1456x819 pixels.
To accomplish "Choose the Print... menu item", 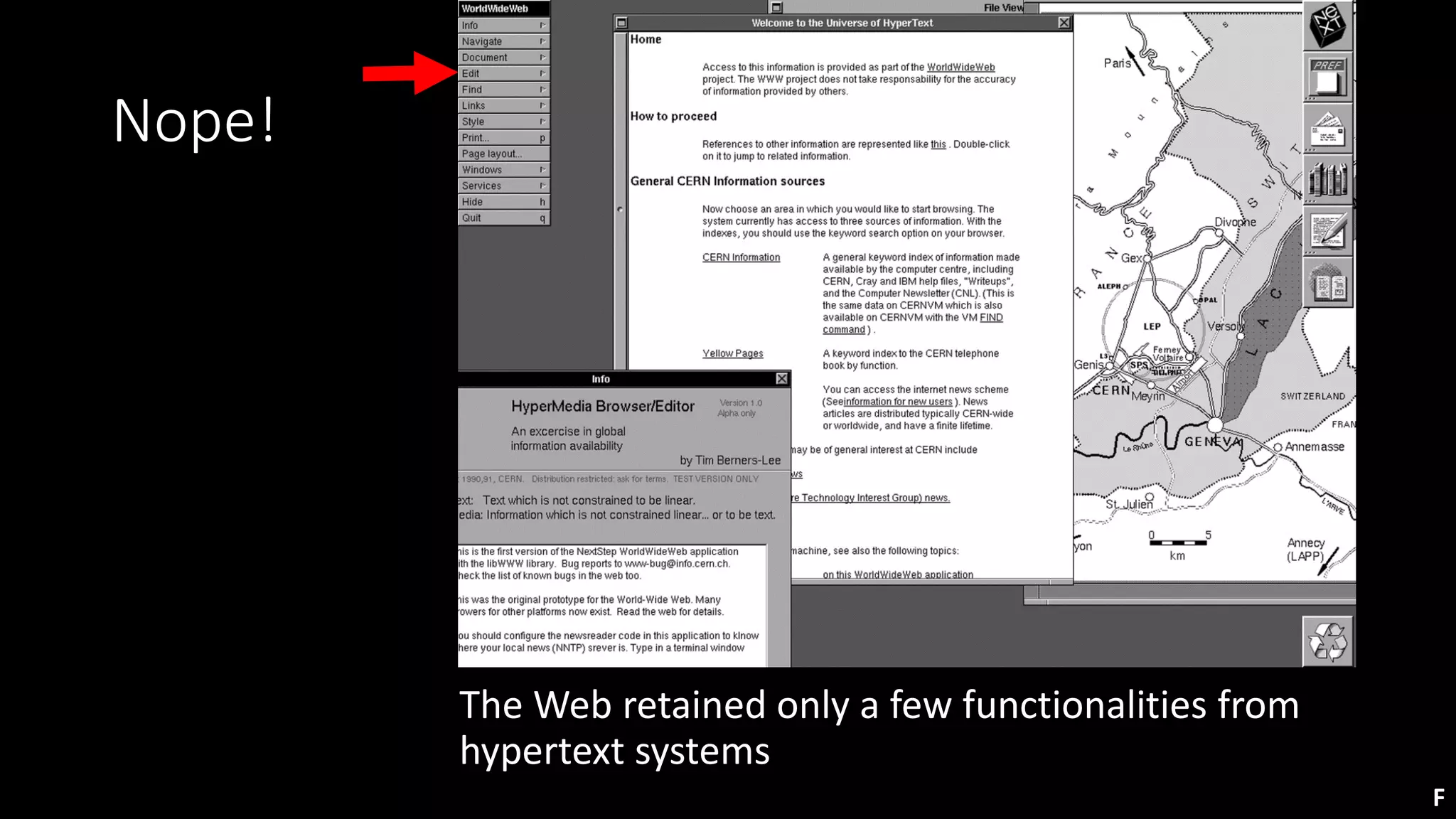I will [x=504, y=138].
